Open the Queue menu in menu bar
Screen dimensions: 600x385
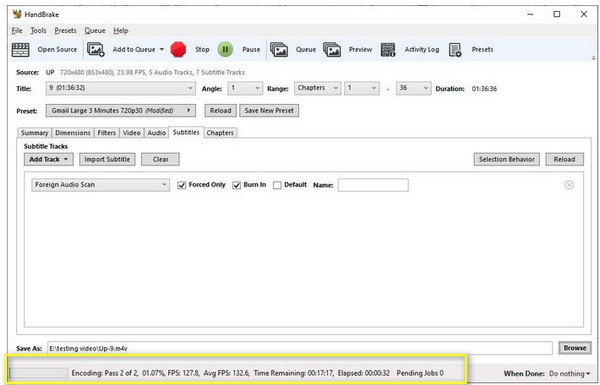[x=95, y=31]
